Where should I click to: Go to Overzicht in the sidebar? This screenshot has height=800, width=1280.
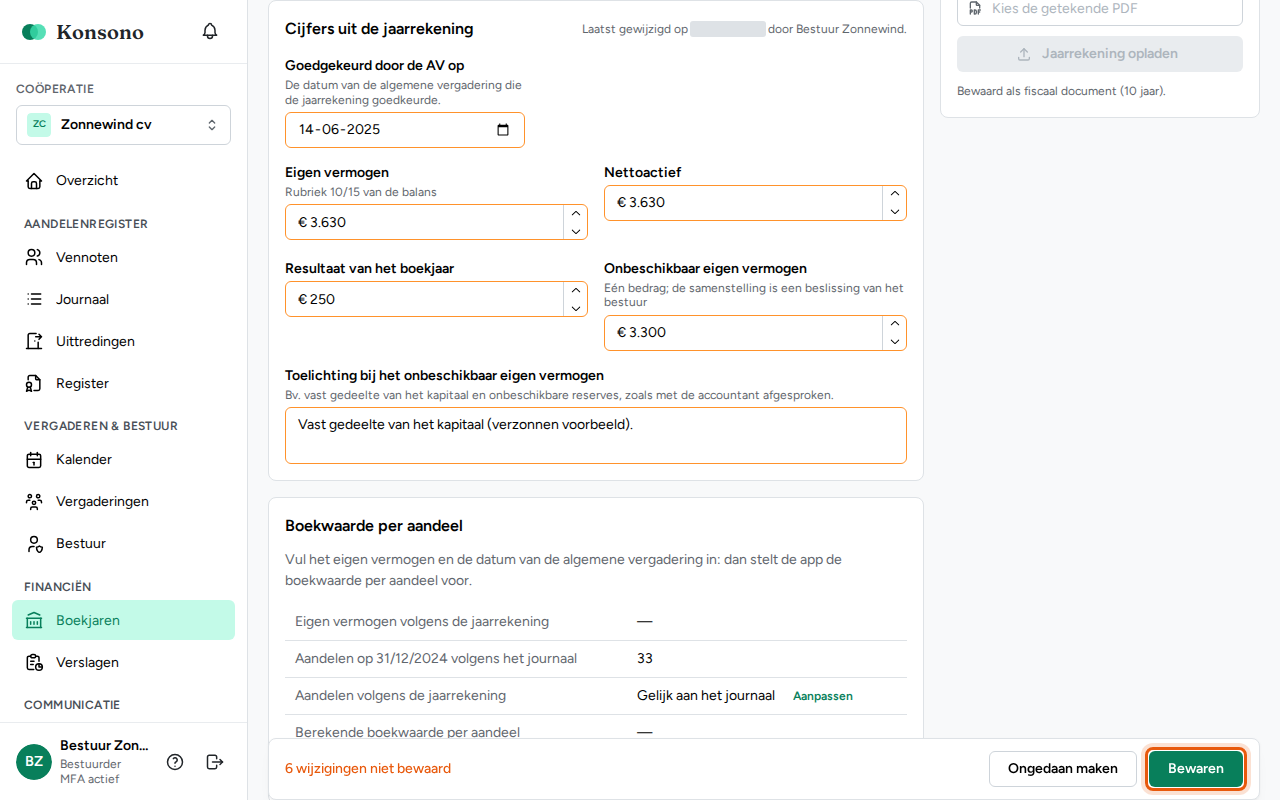123,181
